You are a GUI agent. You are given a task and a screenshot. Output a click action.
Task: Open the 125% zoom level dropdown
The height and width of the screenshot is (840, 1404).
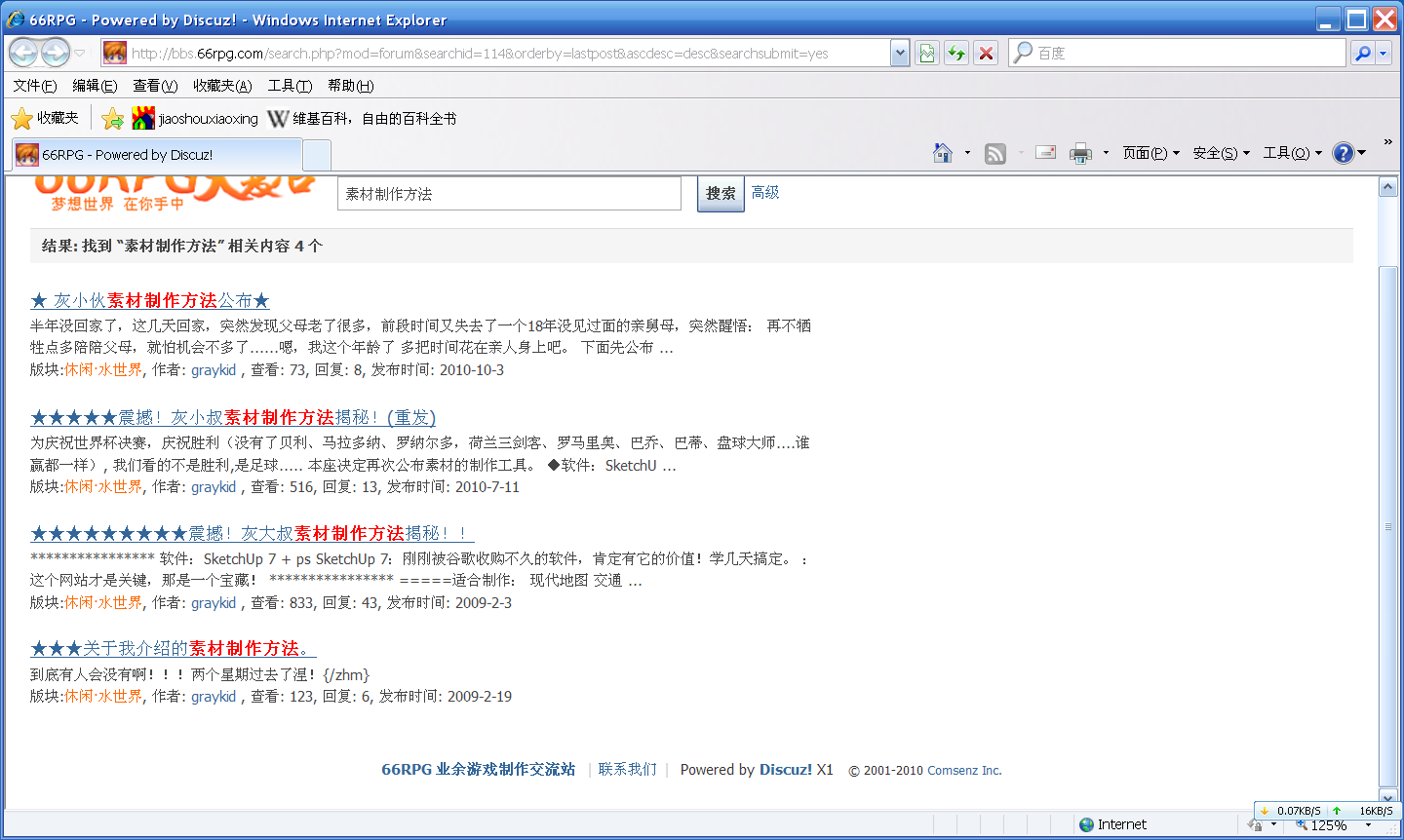[x=1368, y=825]
